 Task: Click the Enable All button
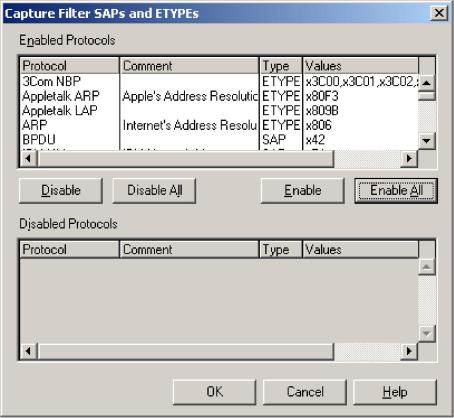396,191
